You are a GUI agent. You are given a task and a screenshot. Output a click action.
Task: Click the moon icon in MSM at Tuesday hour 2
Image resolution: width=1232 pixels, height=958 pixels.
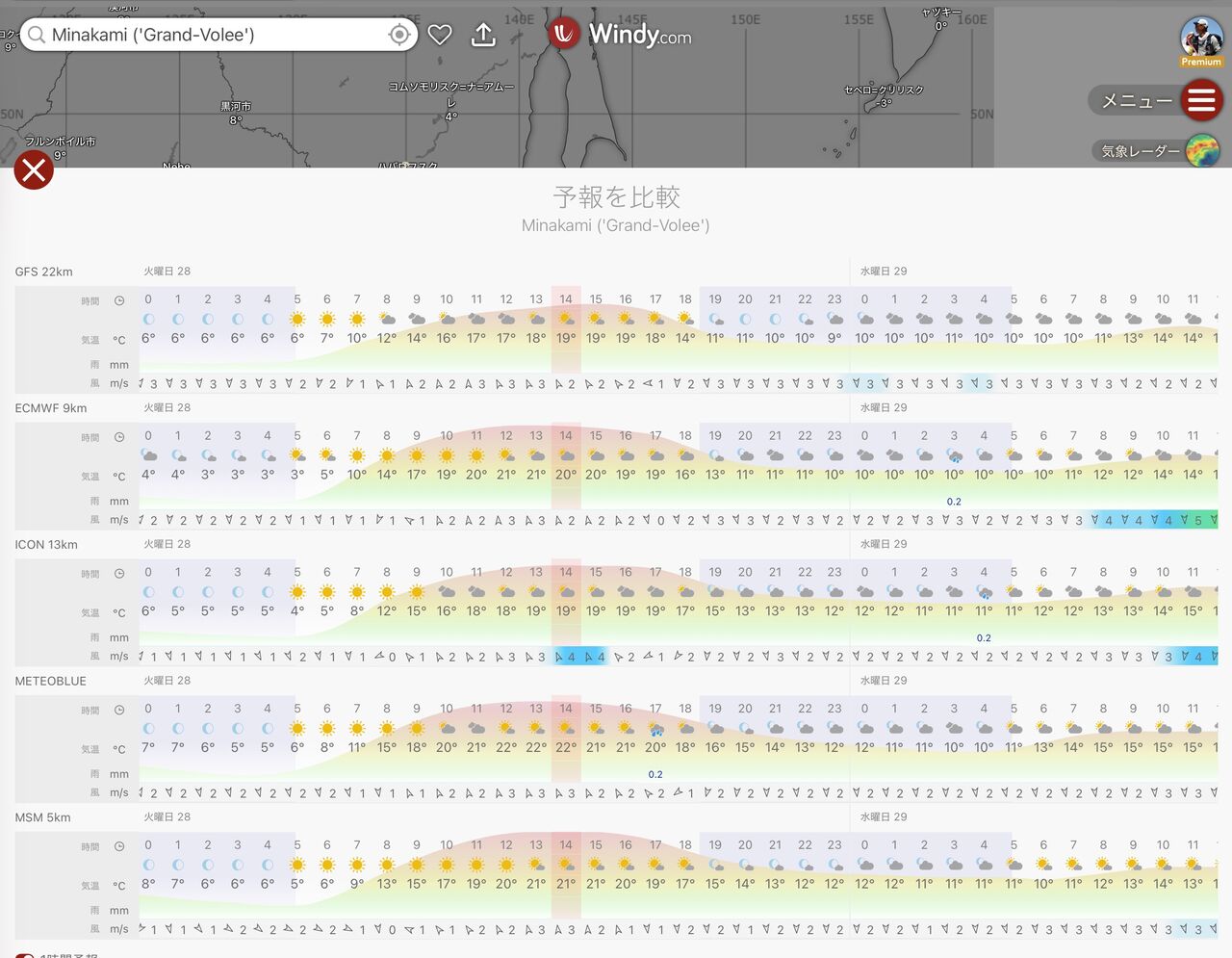pos(208,865)
